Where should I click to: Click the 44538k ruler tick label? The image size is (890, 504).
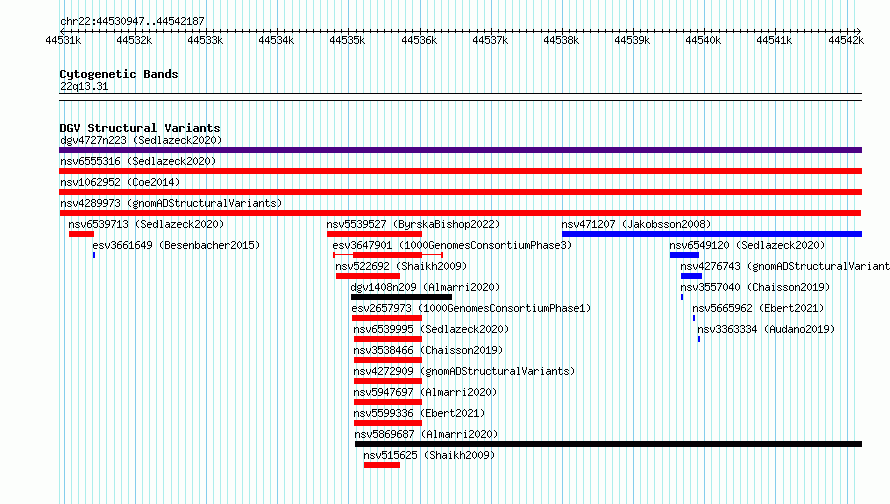(x=561, y=40)
